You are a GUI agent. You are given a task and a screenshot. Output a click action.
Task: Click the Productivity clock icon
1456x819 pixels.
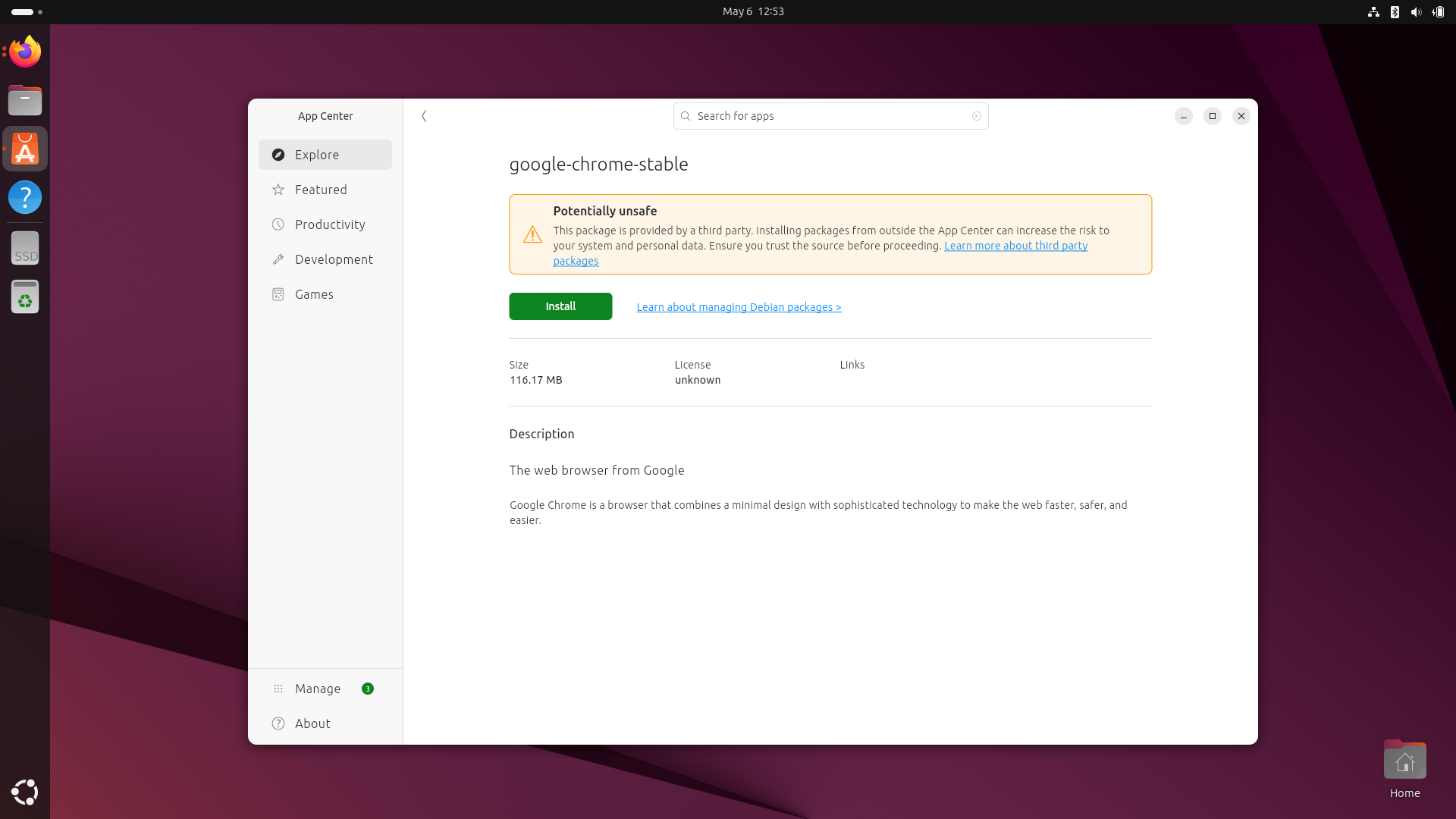(278, 224)
